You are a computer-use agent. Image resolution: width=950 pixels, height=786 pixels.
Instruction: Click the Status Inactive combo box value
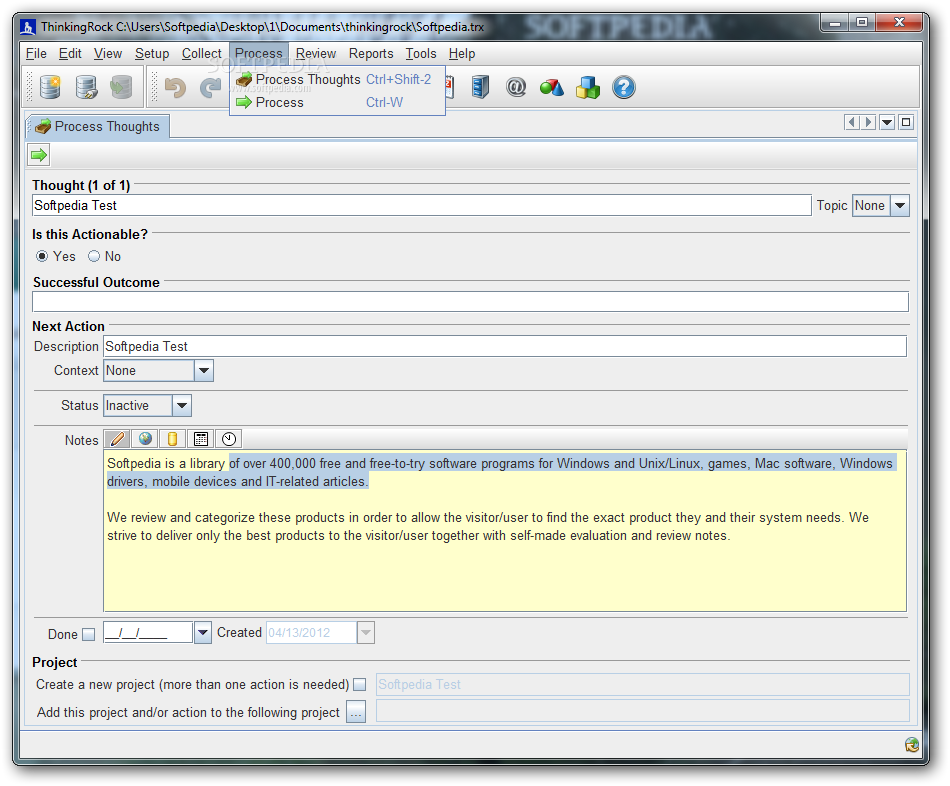click(138, 405)
